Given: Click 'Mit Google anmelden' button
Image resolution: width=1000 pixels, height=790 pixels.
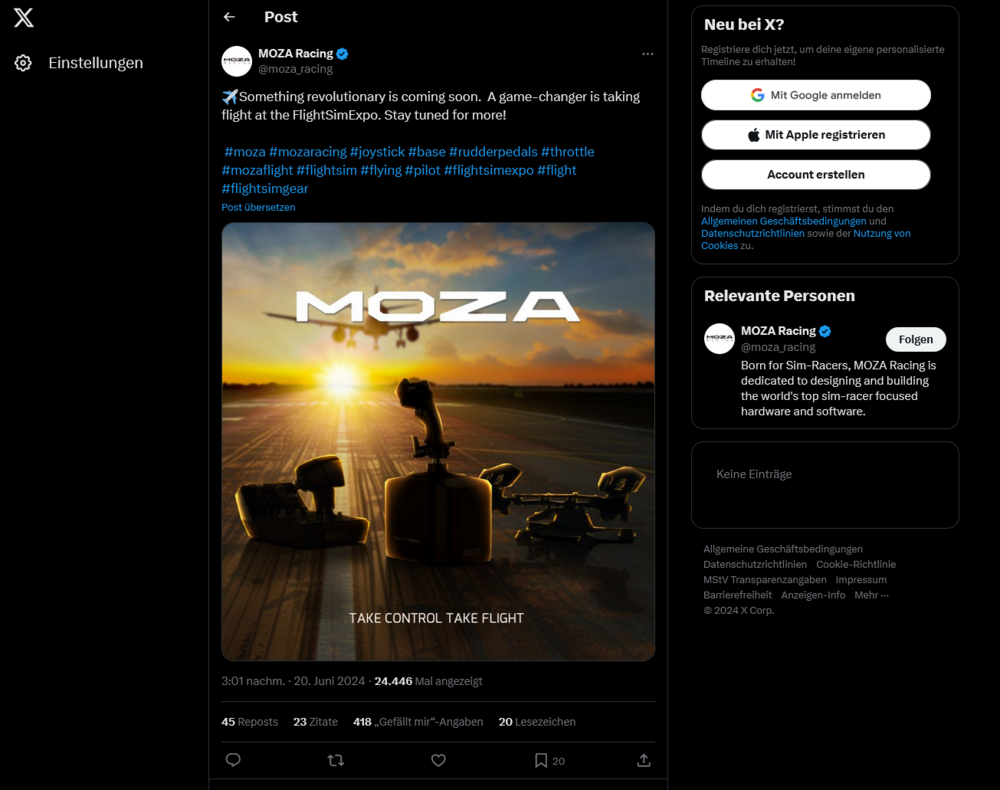Looking at the screenshot, I should pos(816,95).
